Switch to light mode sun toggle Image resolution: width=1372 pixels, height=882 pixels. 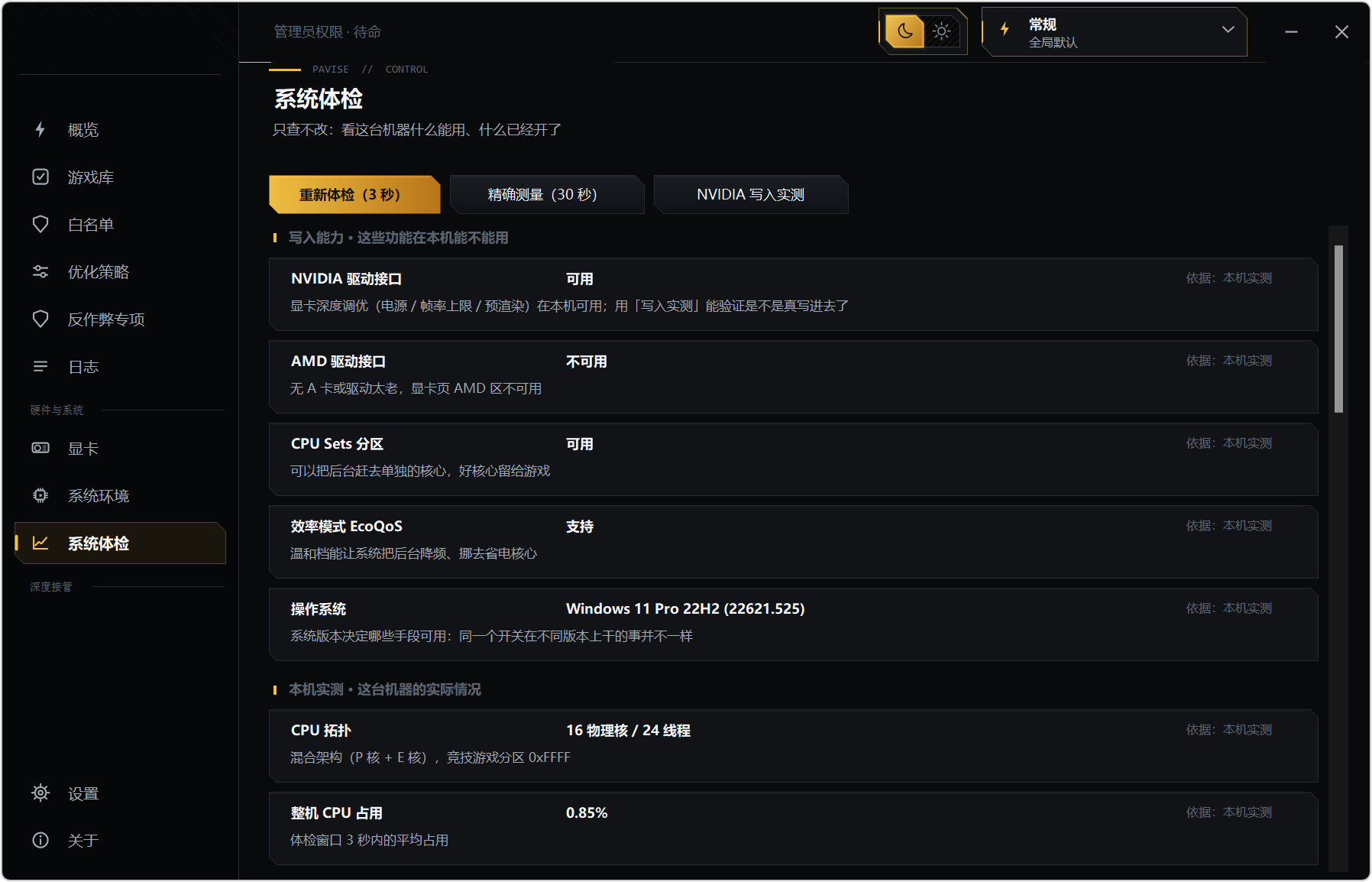coord(942,31)
